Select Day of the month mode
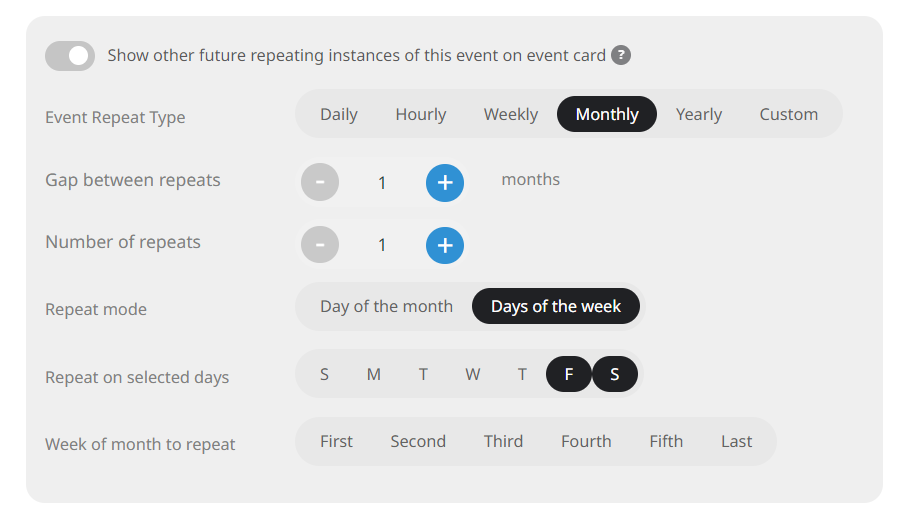 coord(387,306)
